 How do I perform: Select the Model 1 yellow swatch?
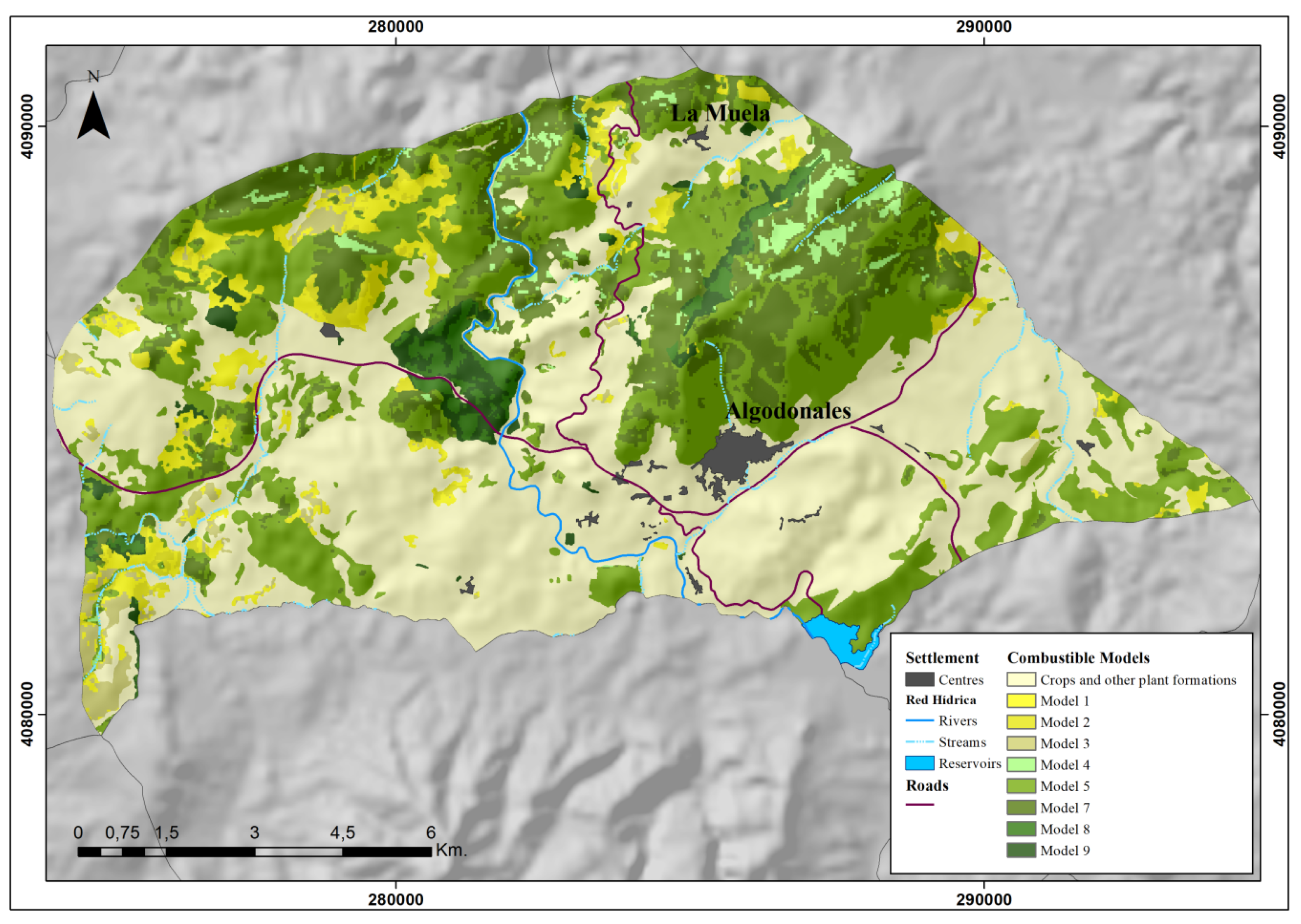1021,701
